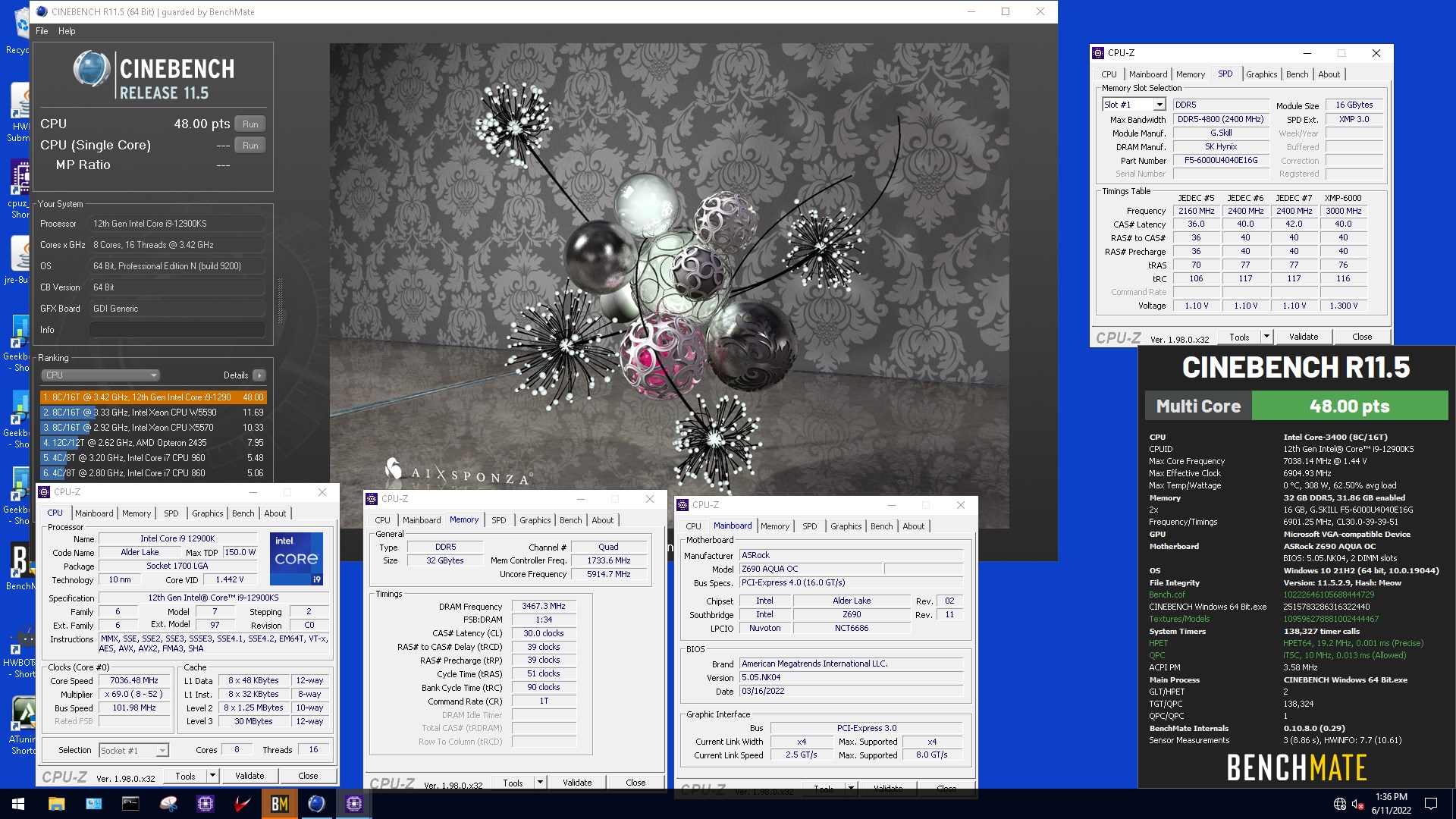Expand the Tools arrow in the Processor CPU-Z window
Screen dimensions: 1456x819
pos(212,776)
